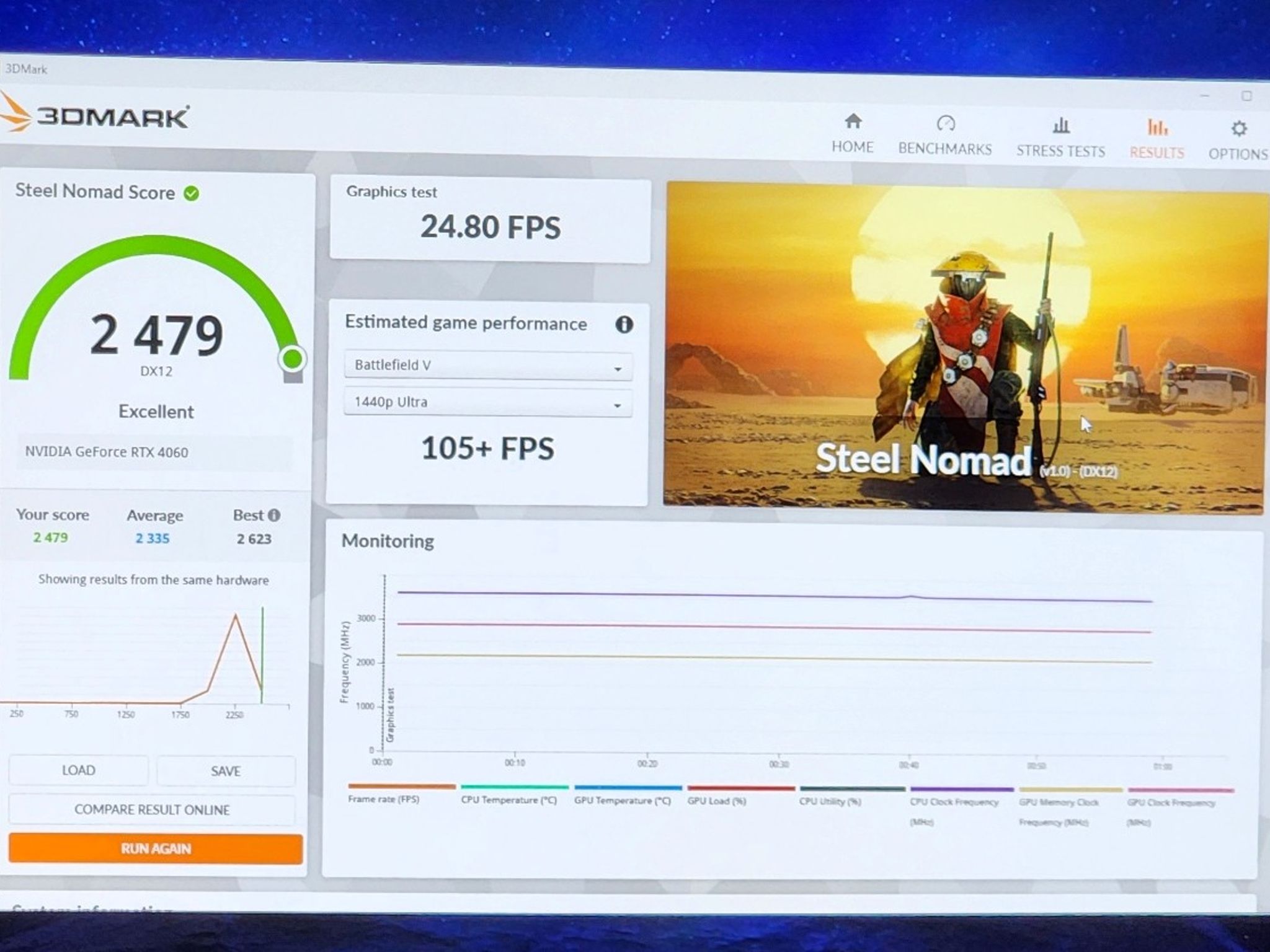Expand the 1440p Ultra resolution dropdown

tap(488, 402)
